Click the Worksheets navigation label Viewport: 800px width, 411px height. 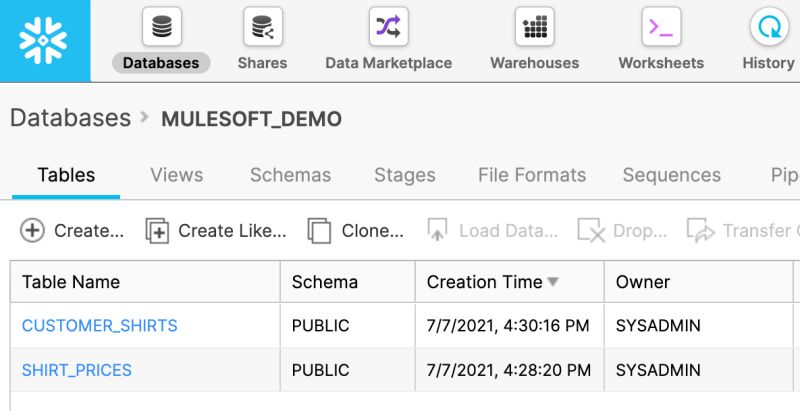661,63
